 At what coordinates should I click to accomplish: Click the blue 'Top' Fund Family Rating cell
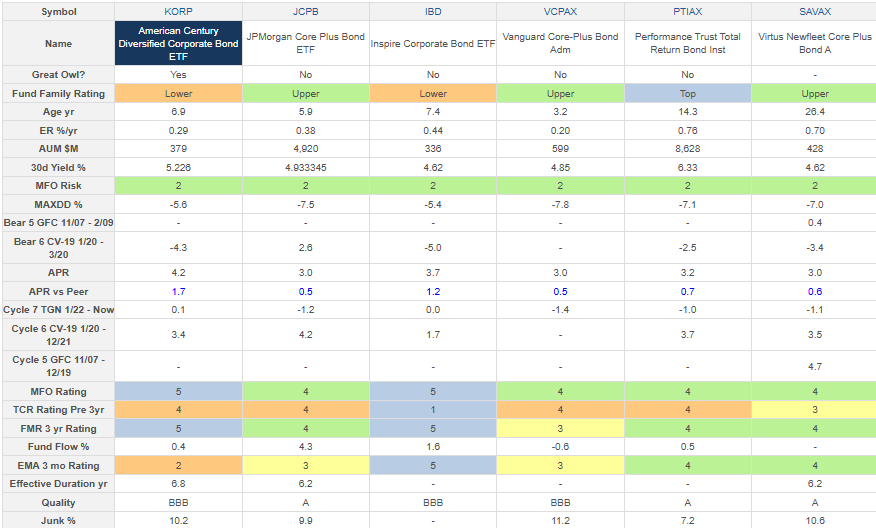click(688, 93)
